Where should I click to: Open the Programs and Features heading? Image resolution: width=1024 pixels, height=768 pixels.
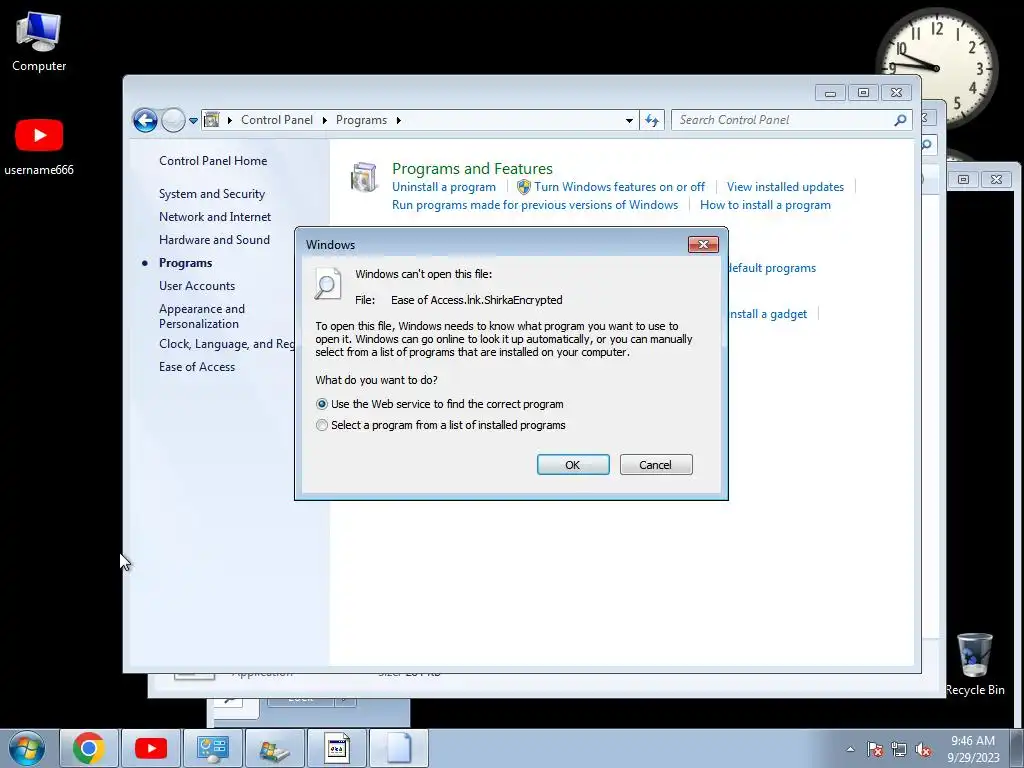[472, 168]
